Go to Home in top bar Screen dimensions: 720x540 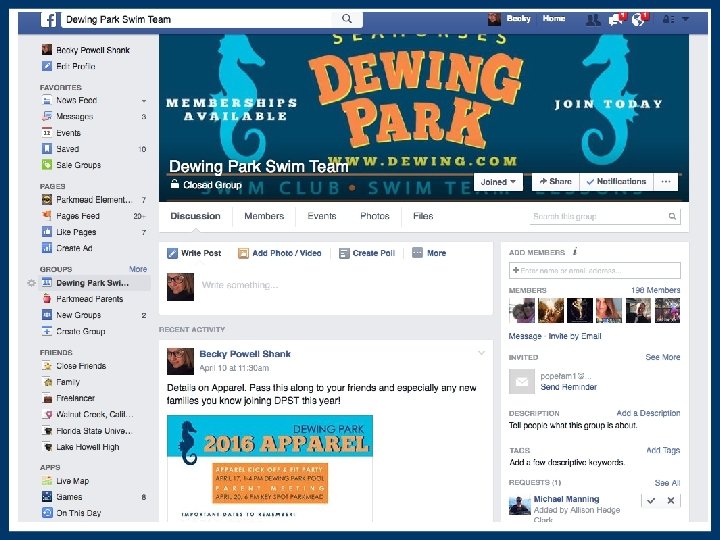pyautogui.click(x=554, y=19)
